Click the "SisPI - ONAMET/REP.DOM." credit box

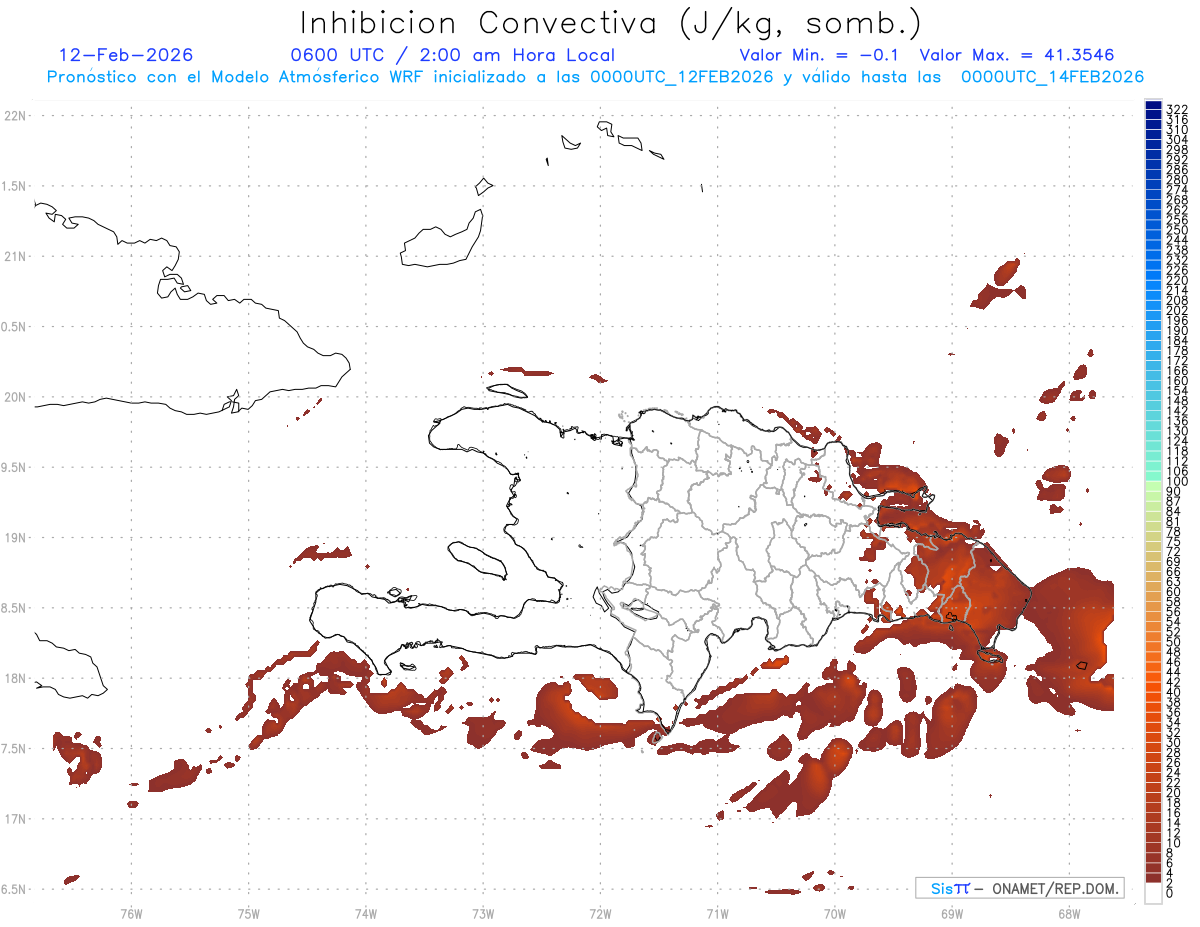pos(1019,888)
